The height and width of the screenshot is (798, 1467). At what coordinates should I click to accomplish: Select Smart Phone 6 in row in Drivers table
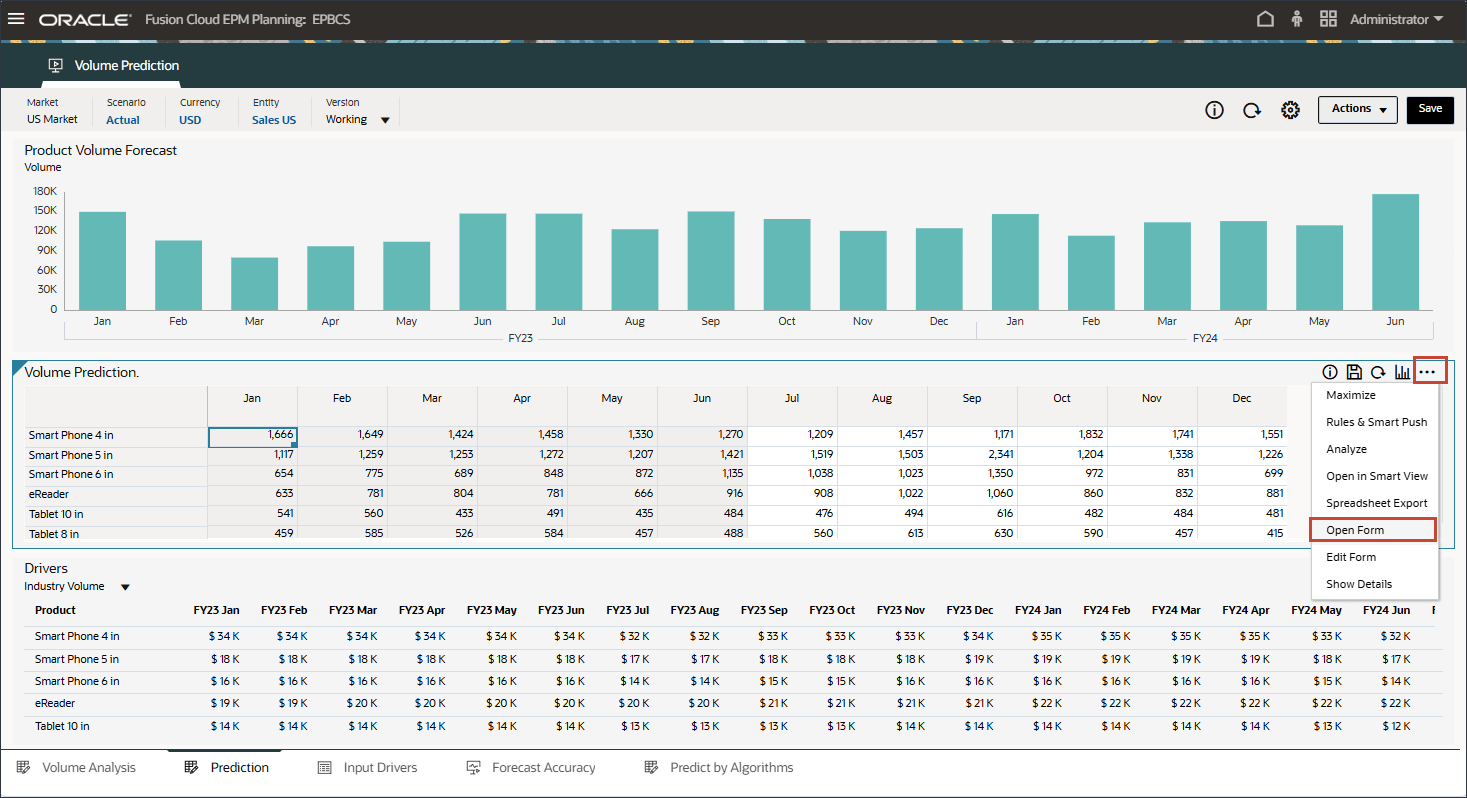click(77, 681)
